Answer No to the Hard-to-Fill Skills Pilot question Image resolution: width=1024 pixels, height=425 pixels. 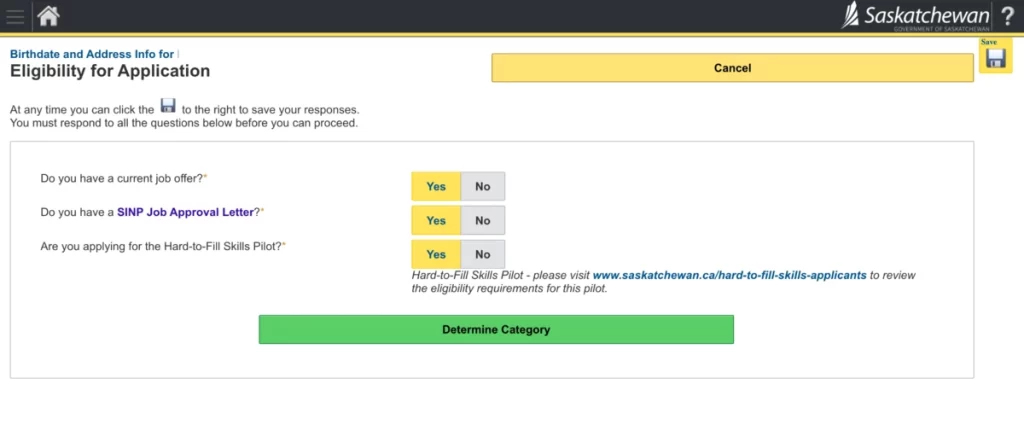483,254
